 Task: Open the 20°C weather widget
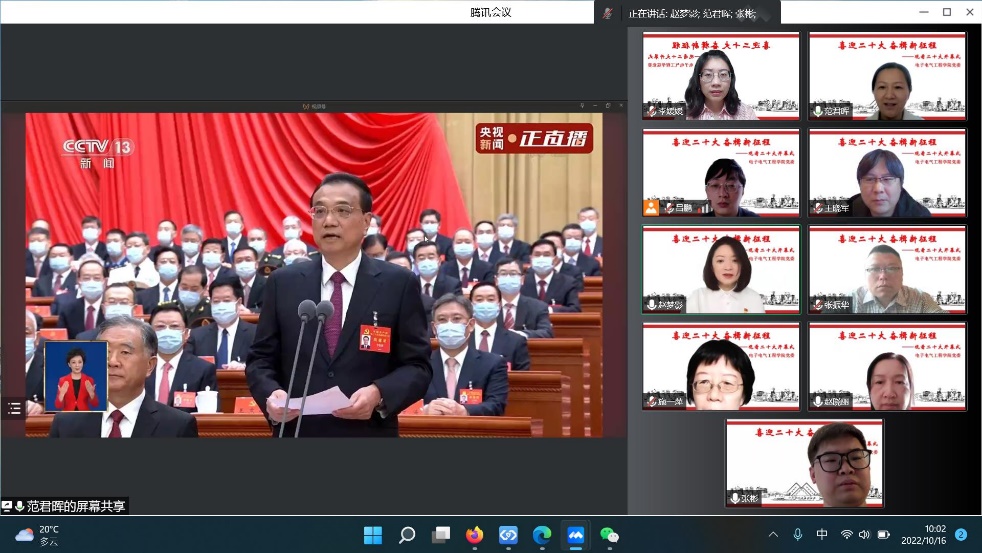[38, 535]
